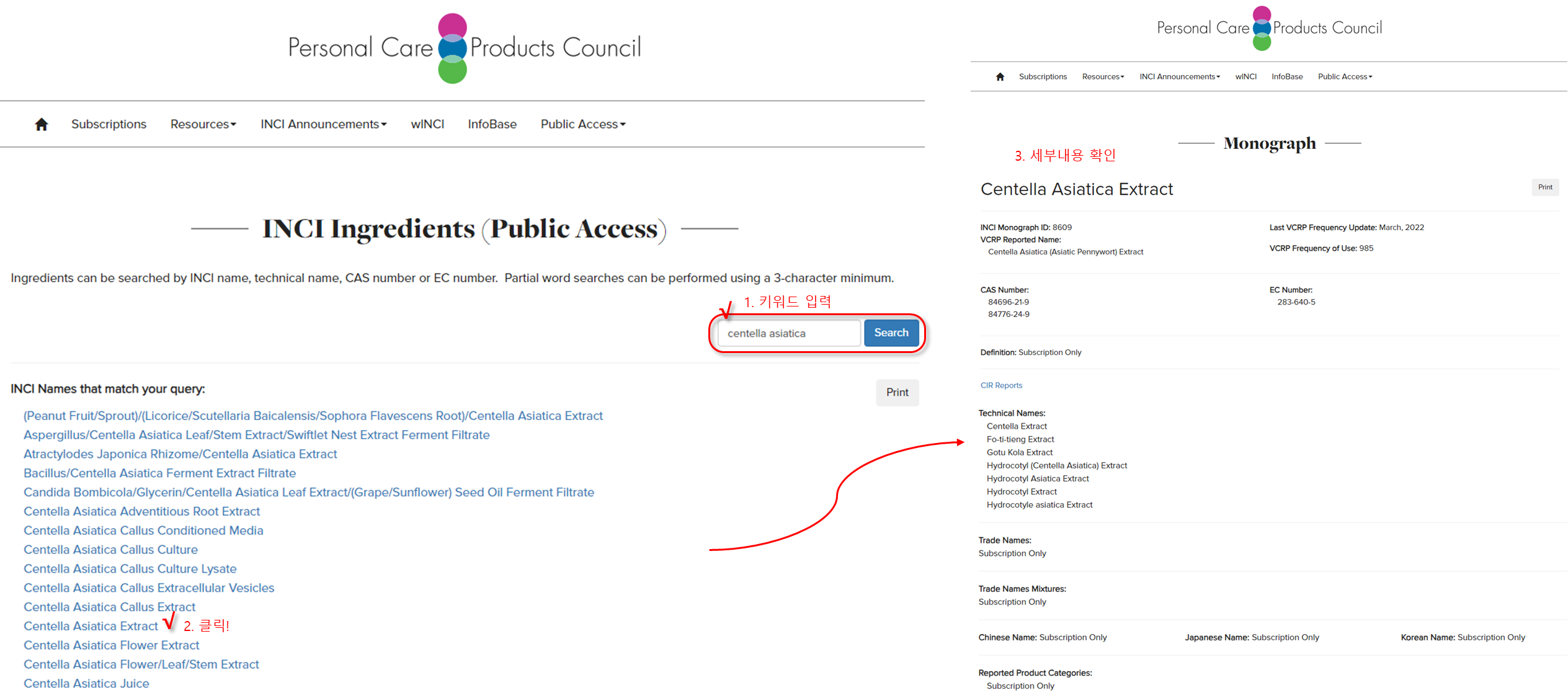Screen dimensions: 1568x698
Task: Open Public Access dropdown on the Monograph page
Action: (x=1345, y=77)
